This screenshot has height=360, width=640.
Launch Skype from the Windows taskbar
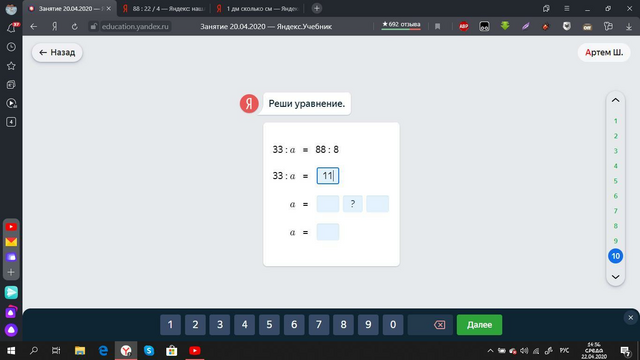149,351
